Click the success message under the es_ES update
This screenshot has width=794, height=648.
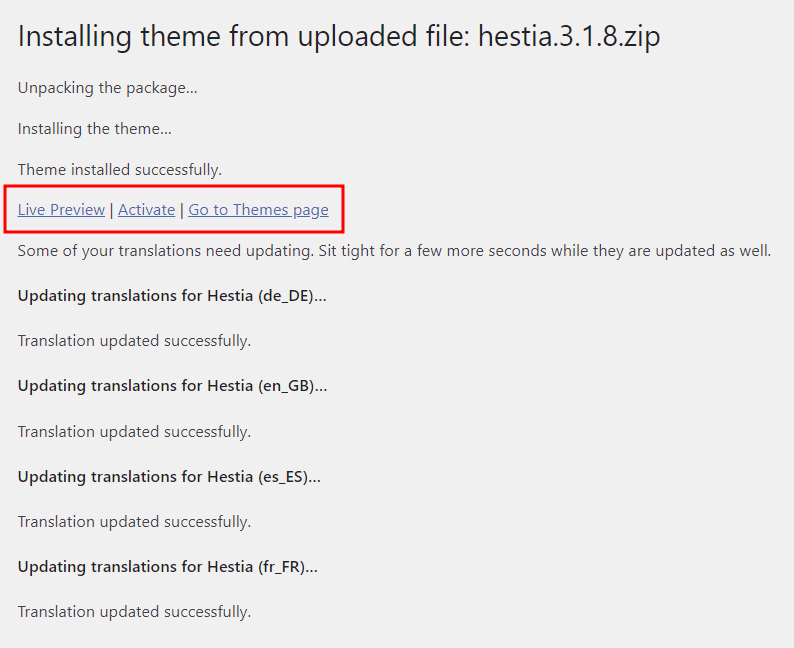134,522
